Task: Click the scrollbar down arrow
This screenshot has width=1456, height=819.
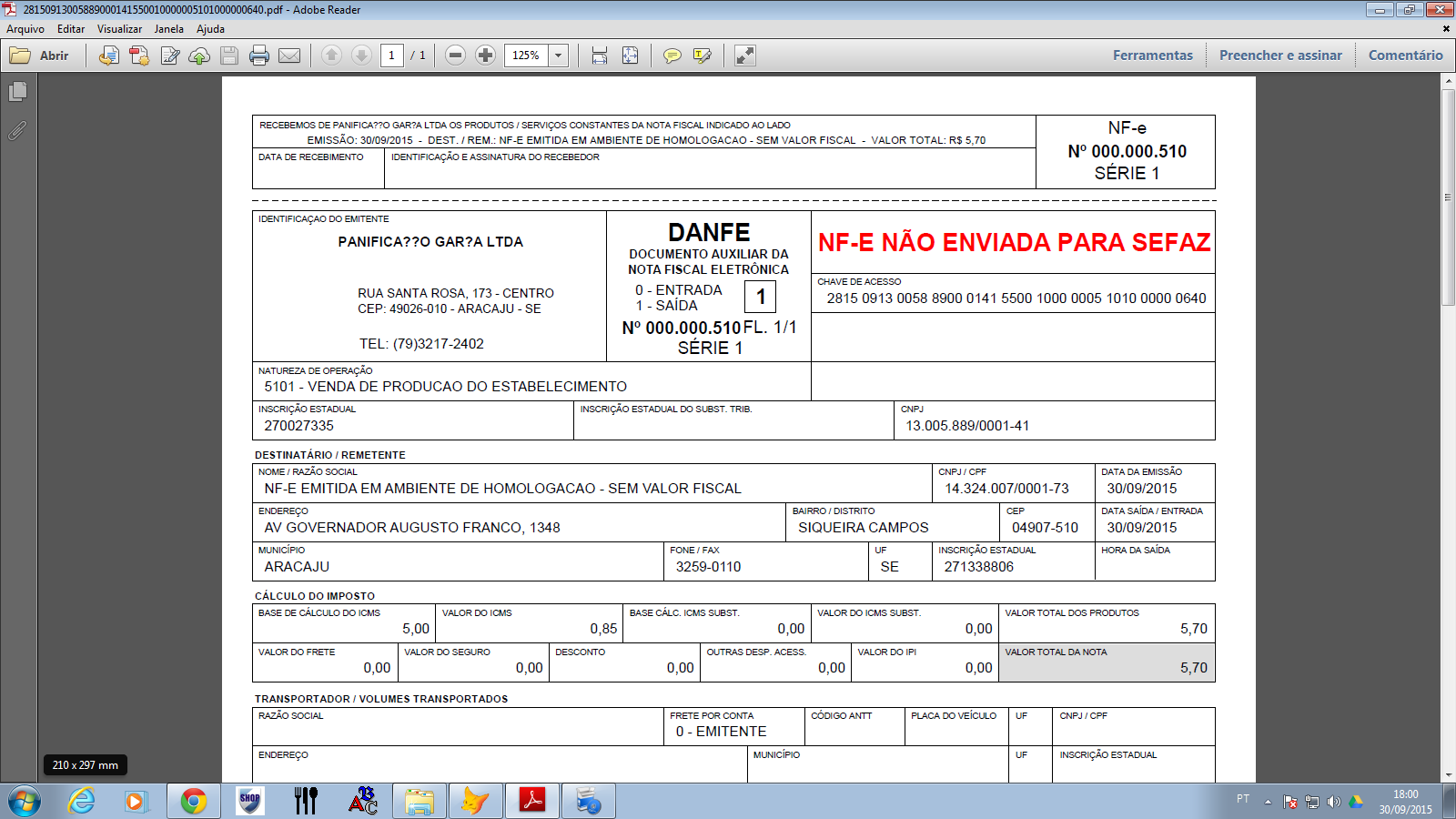Action: (x=1448, y=774)
